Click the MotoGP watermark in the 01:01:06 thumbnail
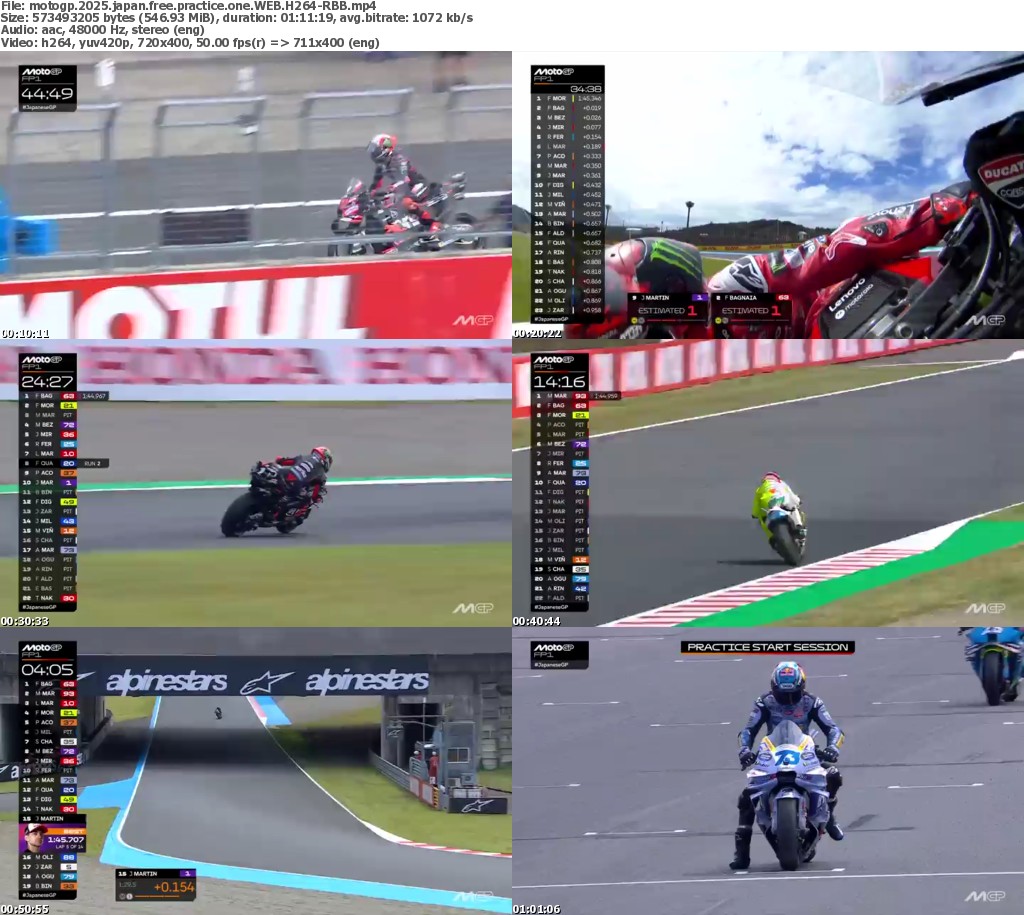This screenshot has height=915, width=1024. 985,896
